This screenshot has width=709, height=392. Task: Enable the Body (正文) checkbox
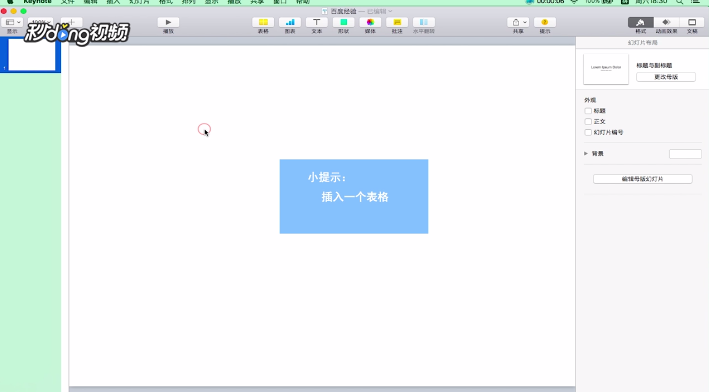click(x=588, y=122)
